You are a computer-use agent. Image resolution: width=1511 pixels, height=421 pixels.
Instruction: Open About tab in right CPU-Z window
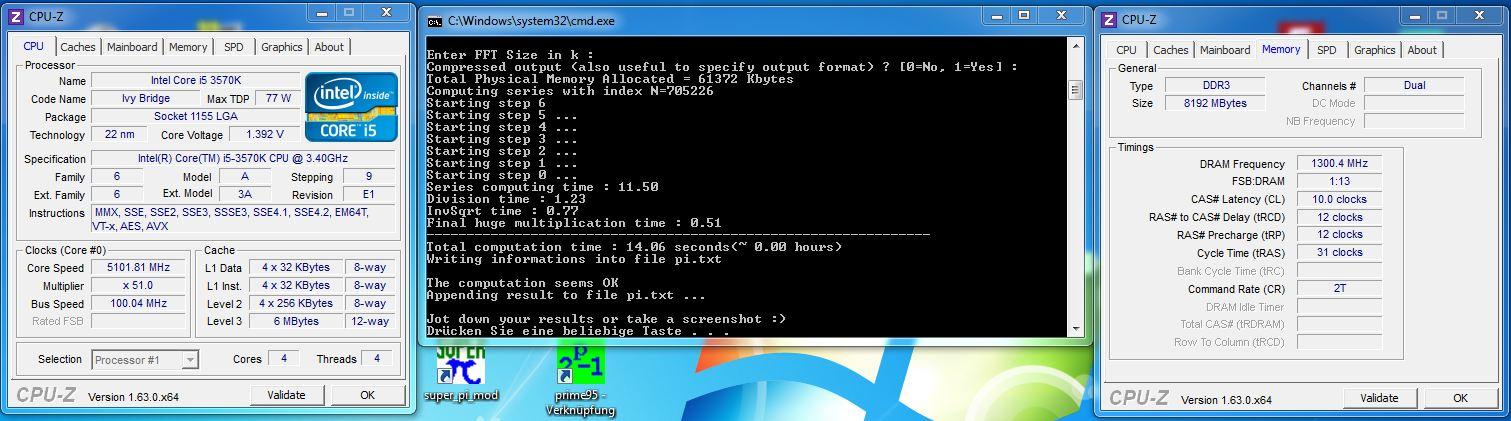1422,50
